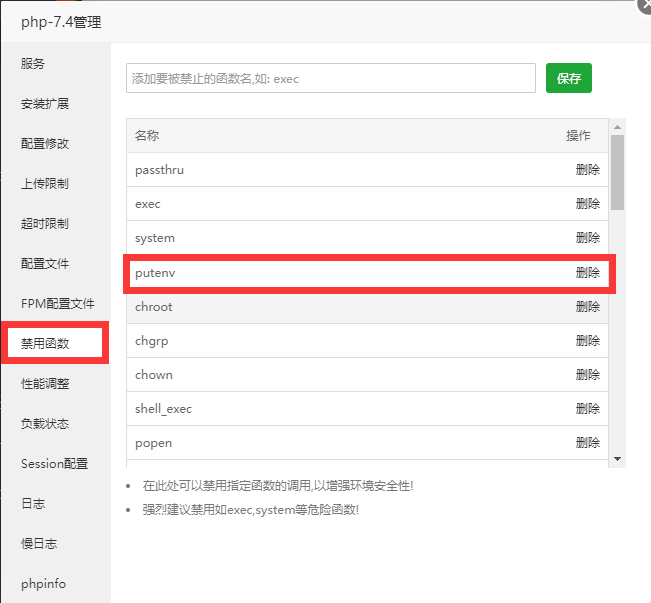
Task: Delete the shell_exec function entry
Action: click(587, 409)
